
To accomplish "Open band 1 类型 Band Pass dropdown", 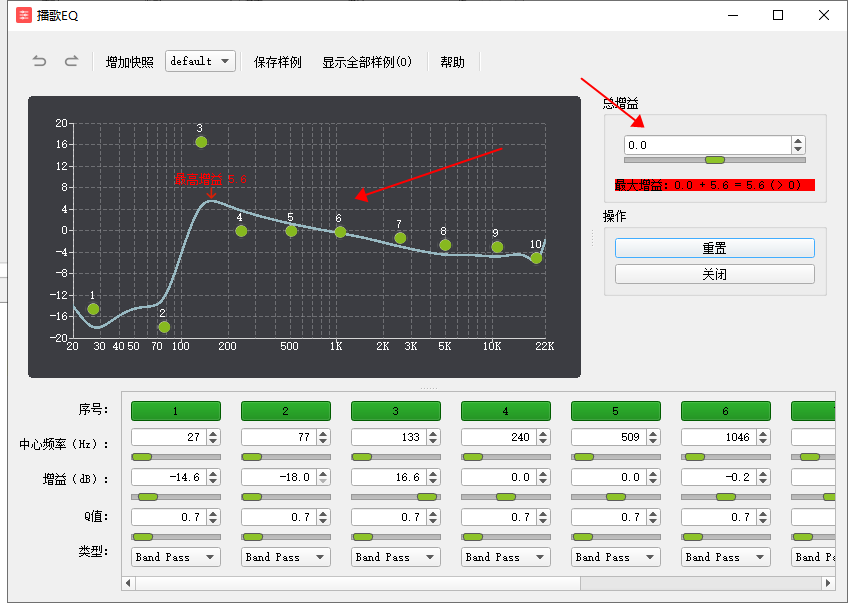I will (176, 557).
